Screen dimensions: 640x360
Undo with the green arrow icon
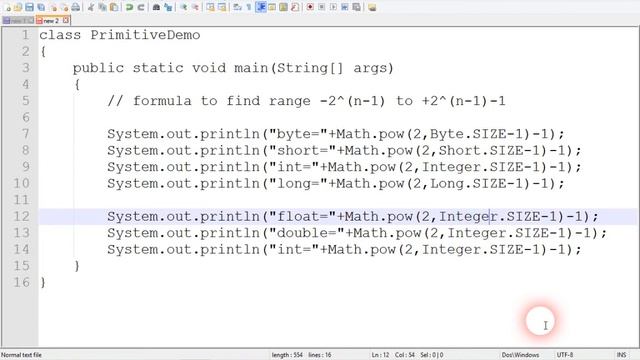point(129,7)
